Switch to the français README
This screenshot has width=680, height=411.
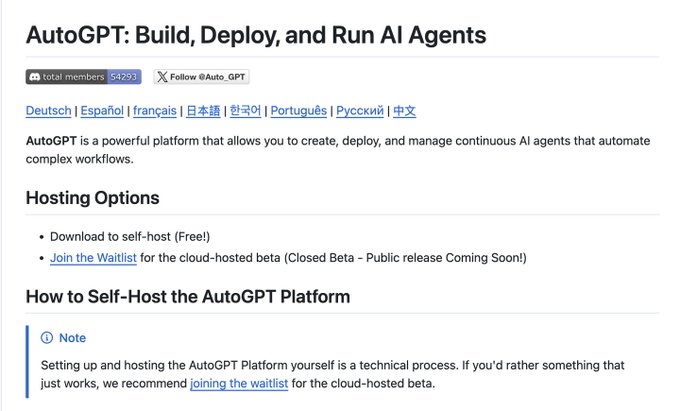pyautogui.click(x=155, y=111)
